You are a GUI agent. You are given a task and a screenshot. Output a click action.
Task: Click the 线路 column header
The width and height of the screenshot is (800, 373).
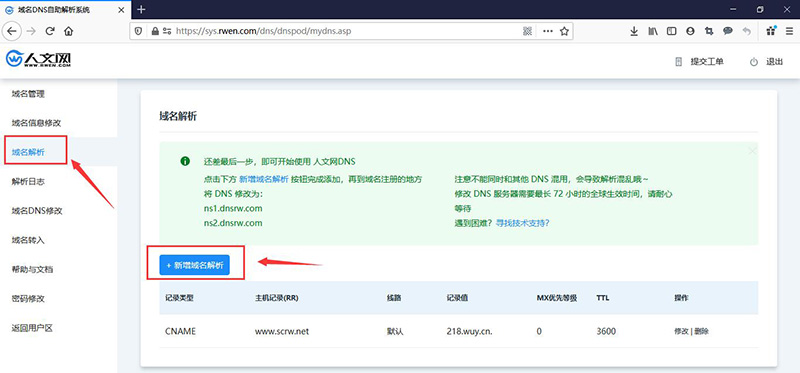394,298
